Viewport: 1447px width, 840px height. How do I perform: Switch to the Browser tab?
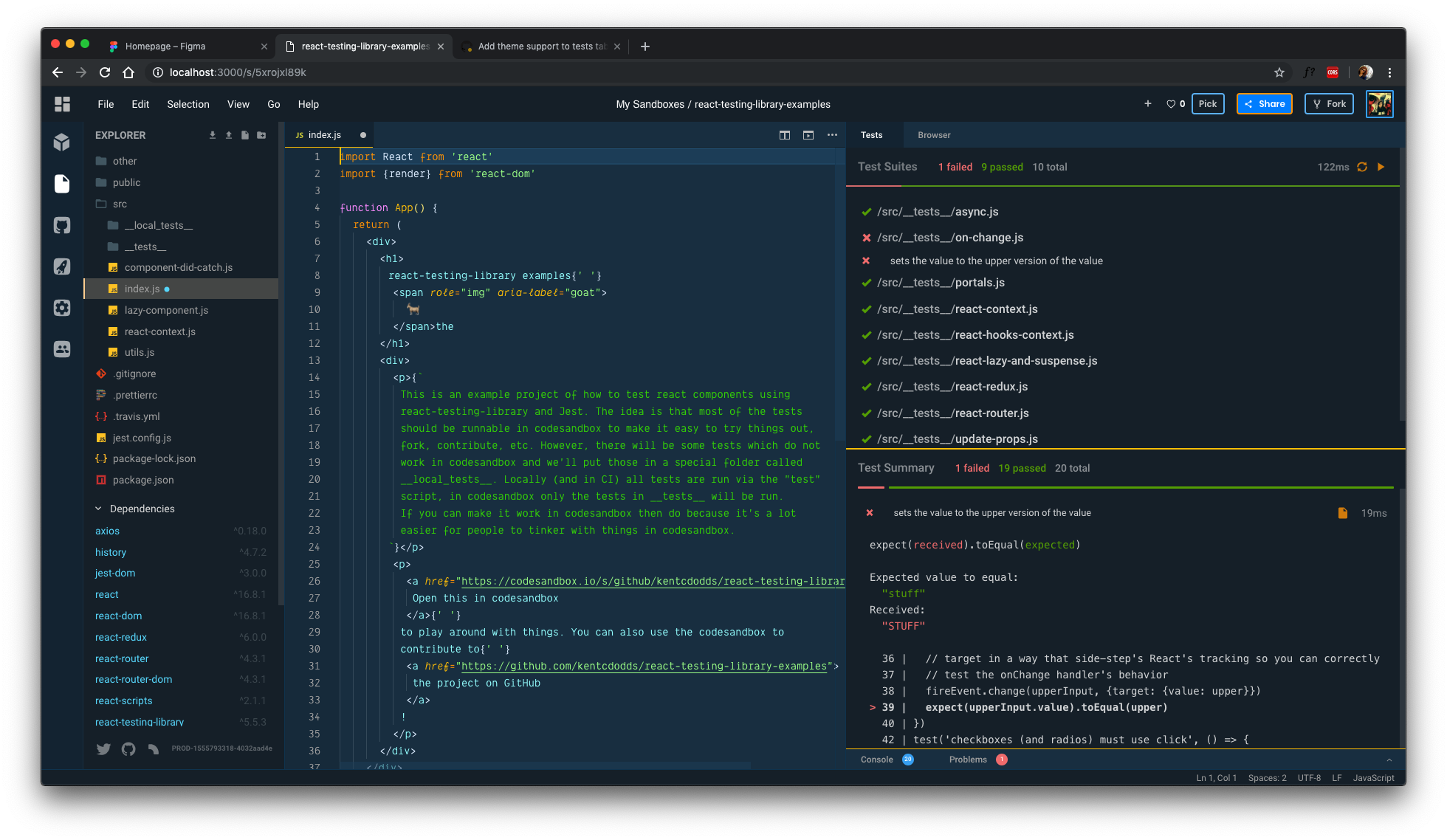(934, 135)
